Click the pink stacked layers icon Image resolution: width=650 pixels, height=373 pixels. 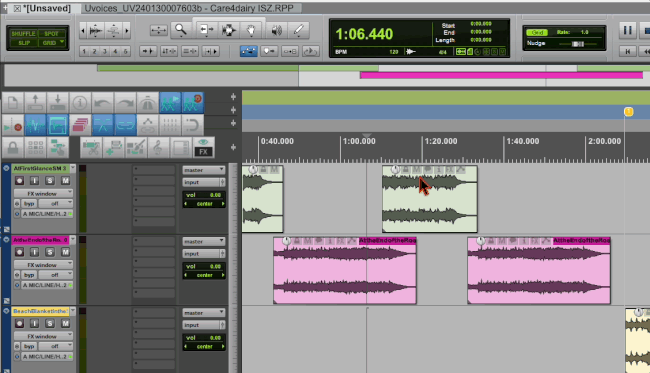(x=80, y=125)
